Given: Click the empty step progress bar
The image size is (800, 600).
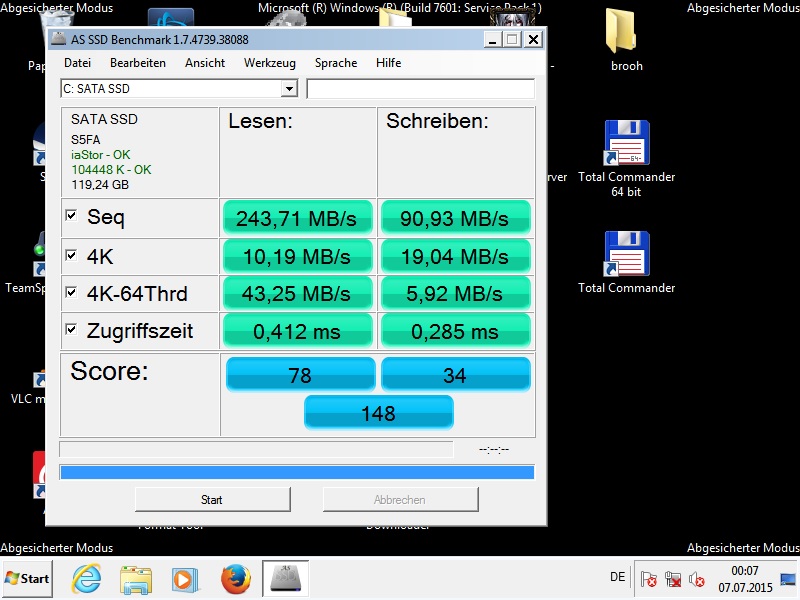Looking at the screenshot, I should click(x=256, y=449).
